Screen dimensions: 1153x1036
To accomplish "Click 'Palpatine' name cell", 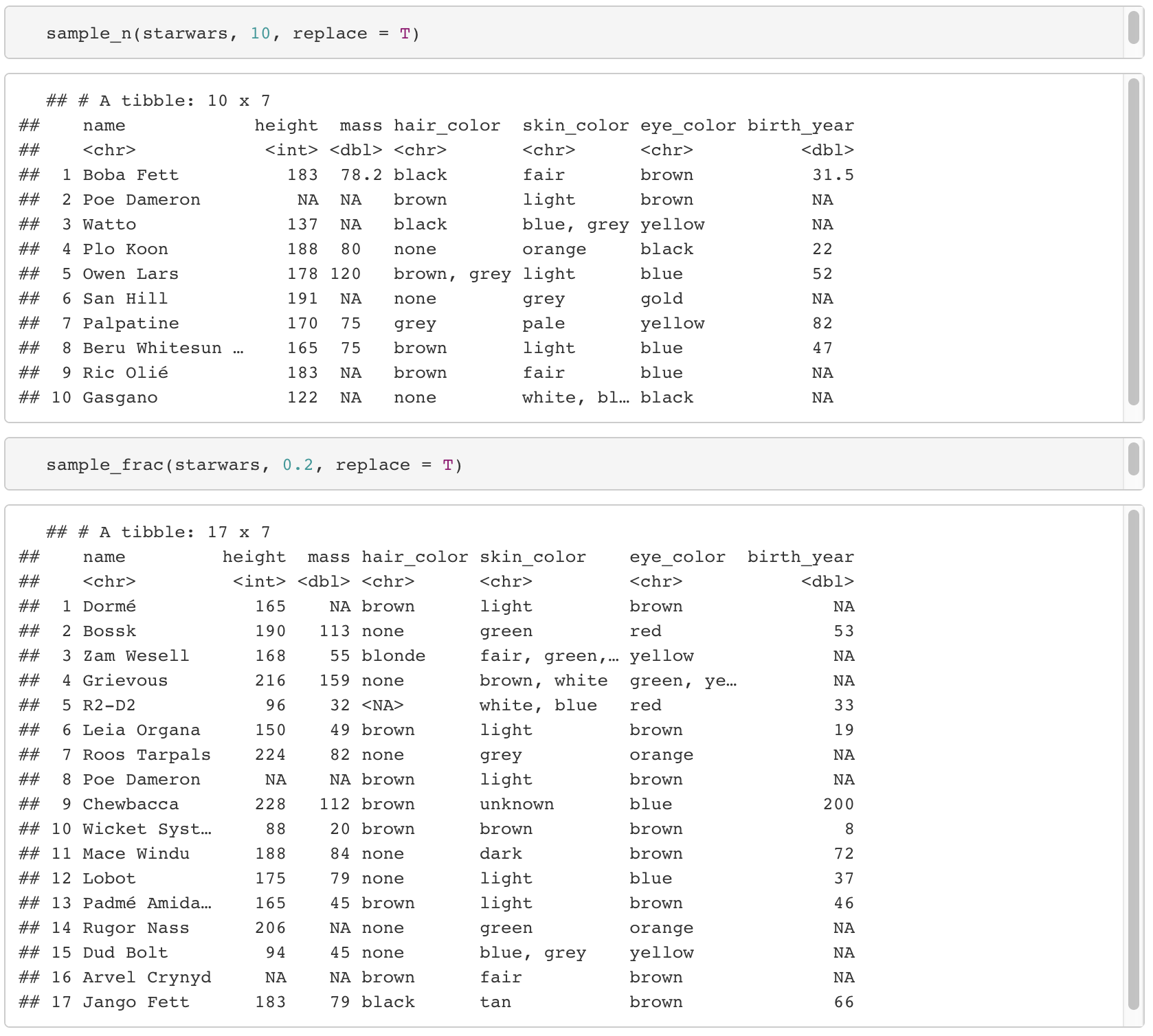I will click(131, 324).
